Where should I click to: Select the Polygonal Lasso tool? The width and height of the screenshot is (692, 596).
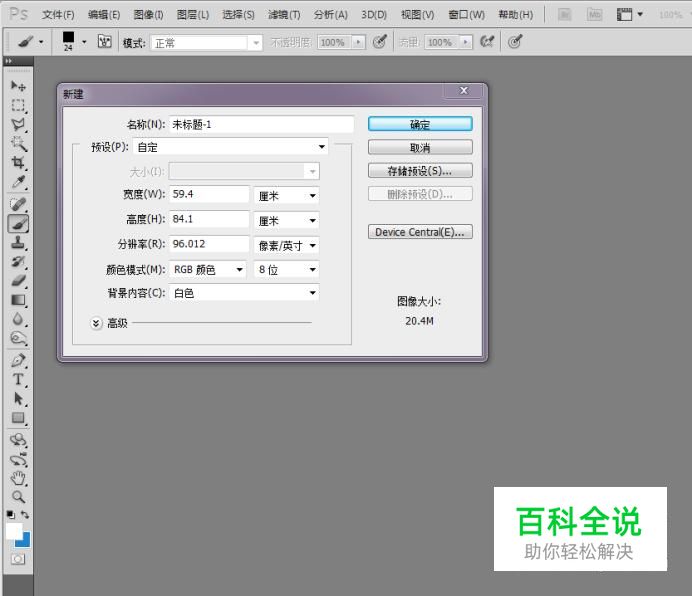tap(18, 124)
